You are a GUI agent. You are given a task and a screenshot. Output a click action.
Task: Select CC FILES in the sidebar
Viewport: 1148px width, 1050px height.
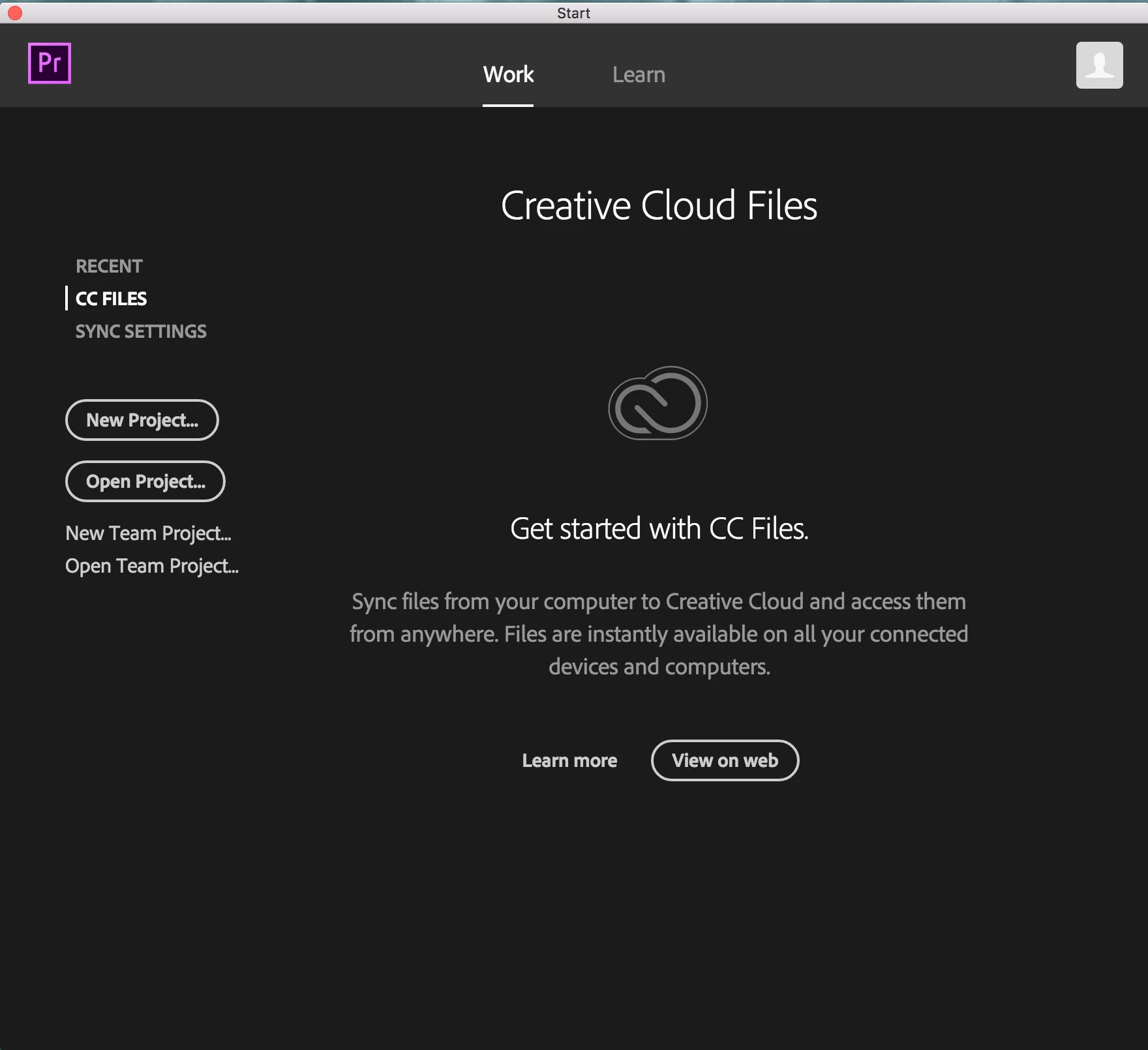coord(111,299)
